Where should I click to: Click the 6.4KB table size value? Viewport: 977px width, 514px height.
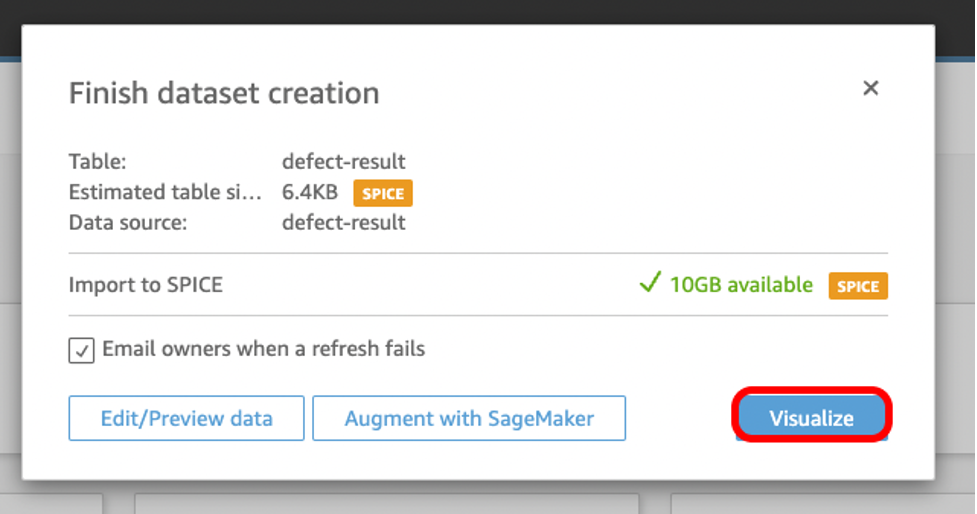click(x=310, y=192)
